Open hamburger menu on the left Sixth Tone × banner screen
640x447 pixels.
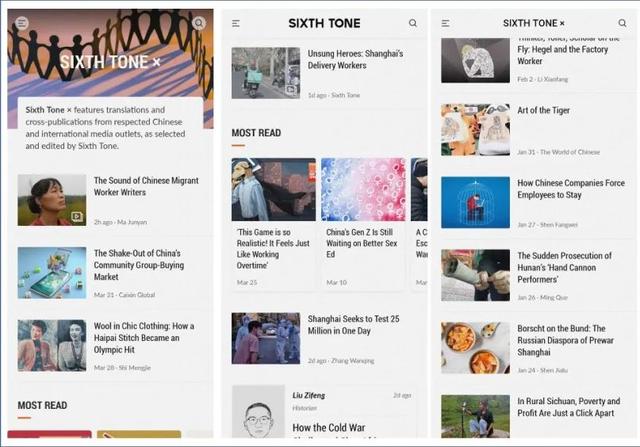(x=22, y=23)
